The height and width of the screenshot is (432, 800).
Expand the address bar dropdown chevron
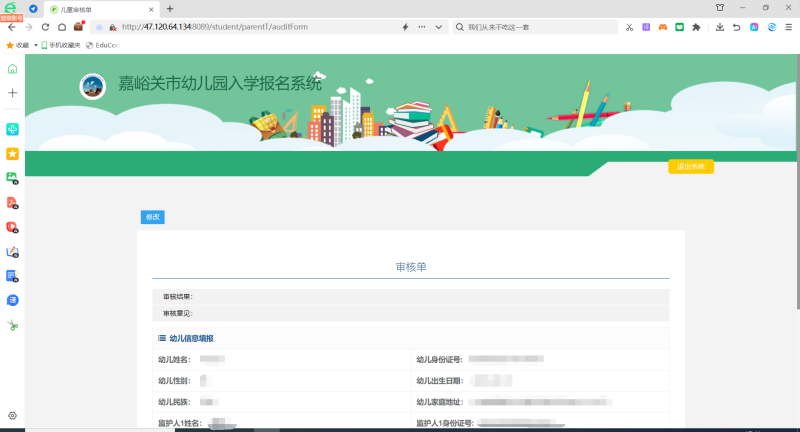point(439,27)
